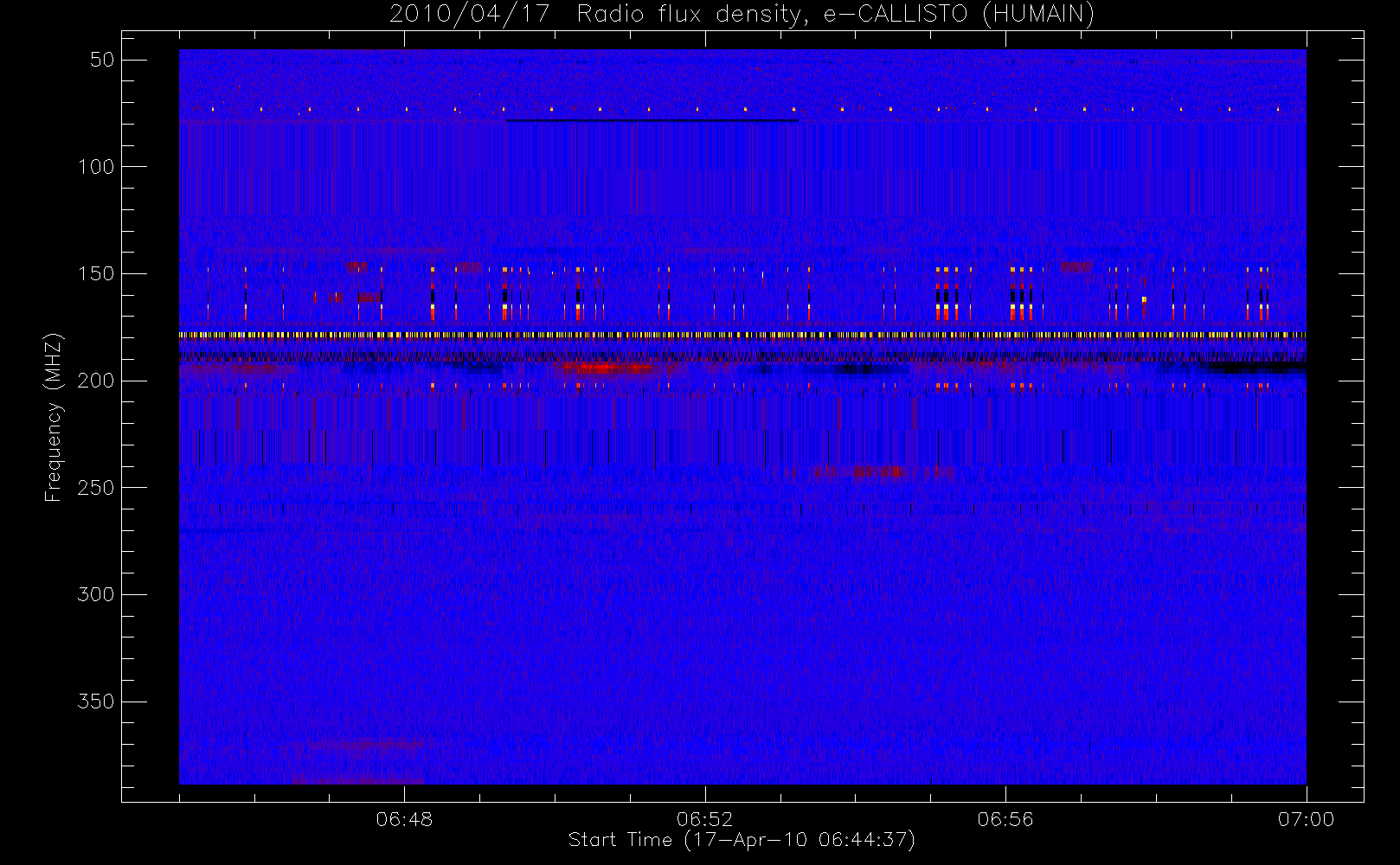The height and width of the screenshot is (865, 1400).
Task: Click the 100 frequency tick label
Action: tap(96, 167)
